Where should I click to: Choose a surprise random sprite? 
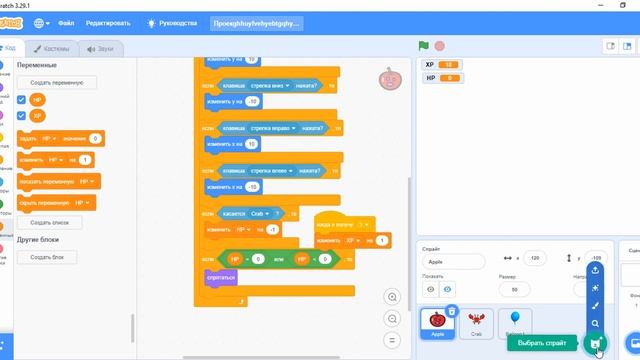tap(595, 288)
